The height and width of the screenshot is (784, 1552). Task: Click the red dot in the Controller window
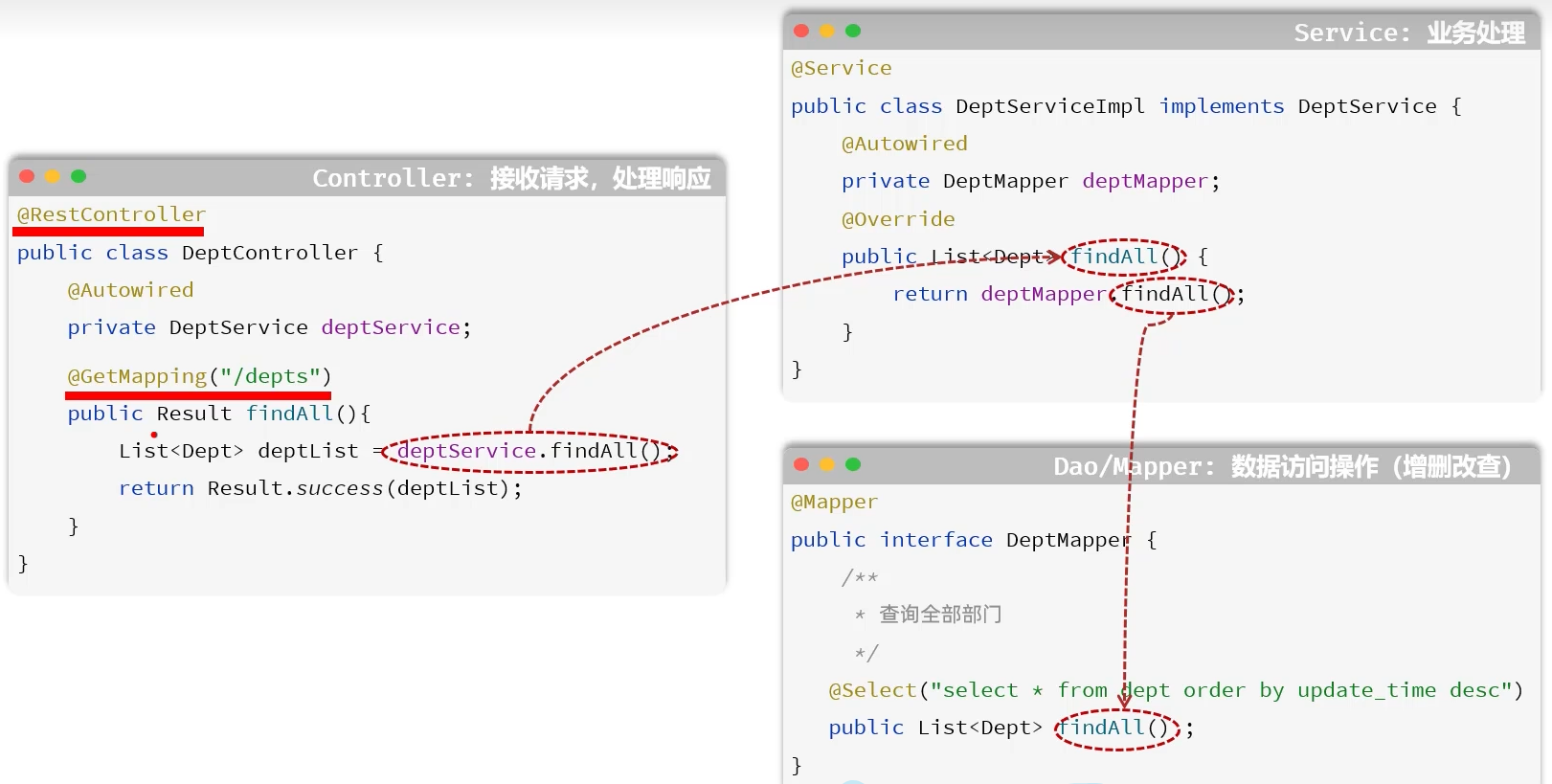click(27, 176)
